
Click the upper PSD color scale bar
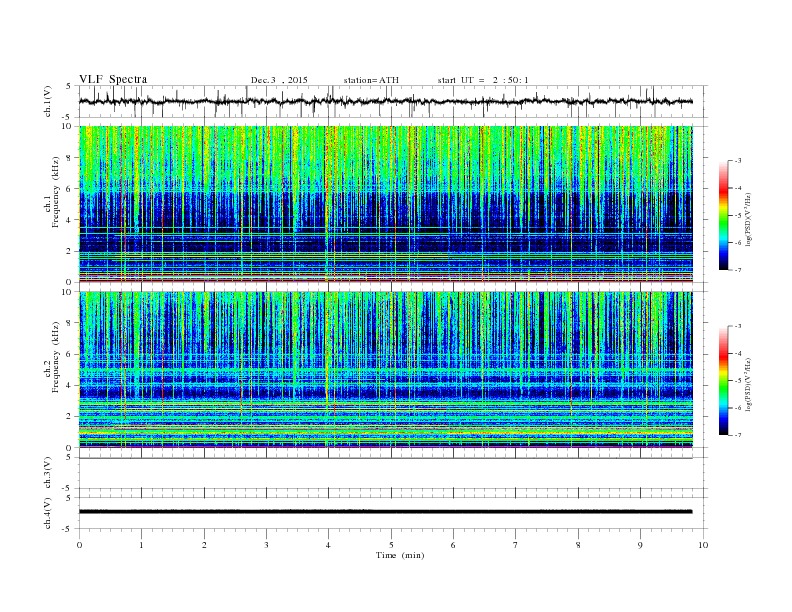[723, 215]
